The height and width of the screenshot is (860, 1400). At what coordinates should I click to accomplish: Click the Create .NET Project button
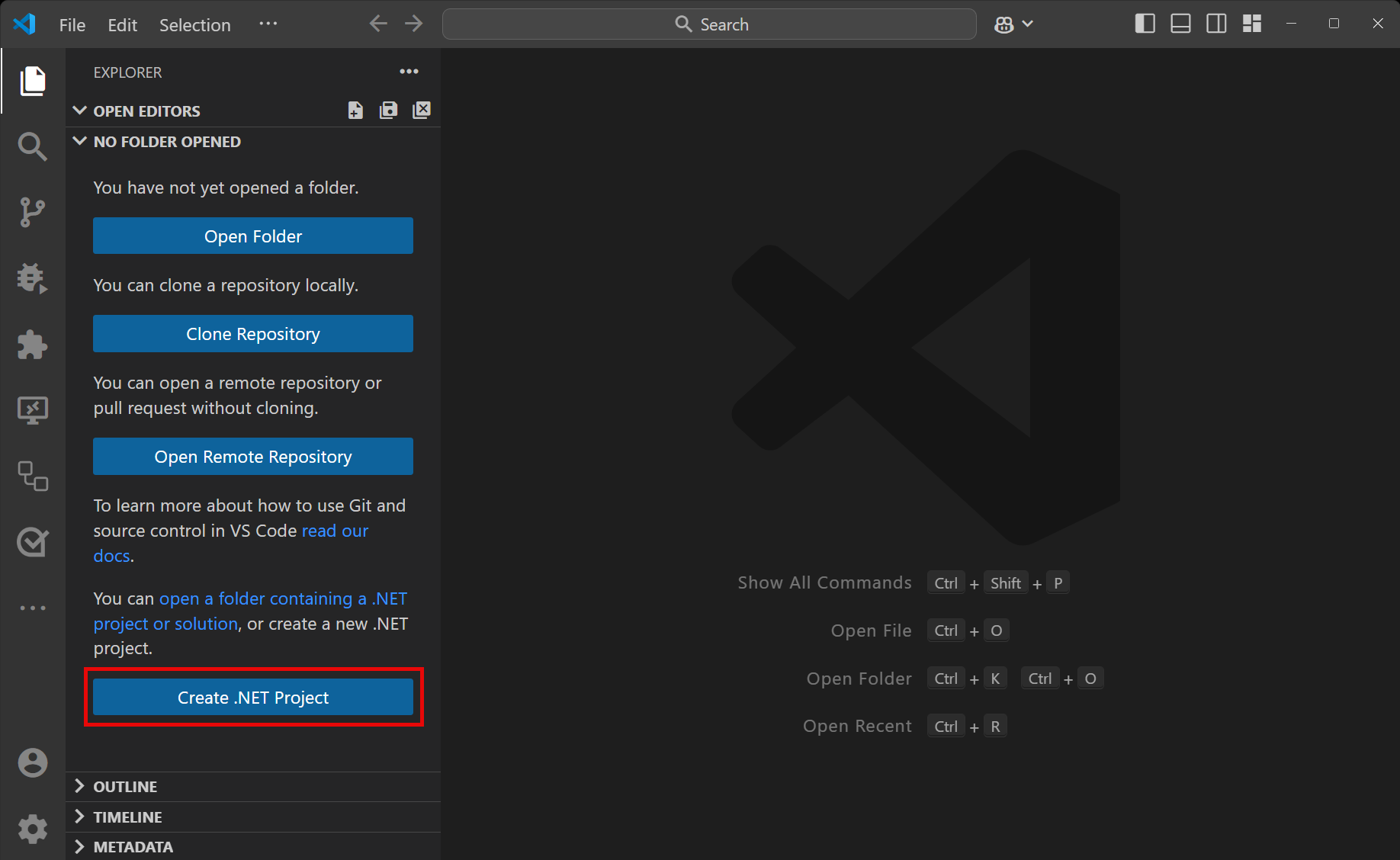pos(253,698)
